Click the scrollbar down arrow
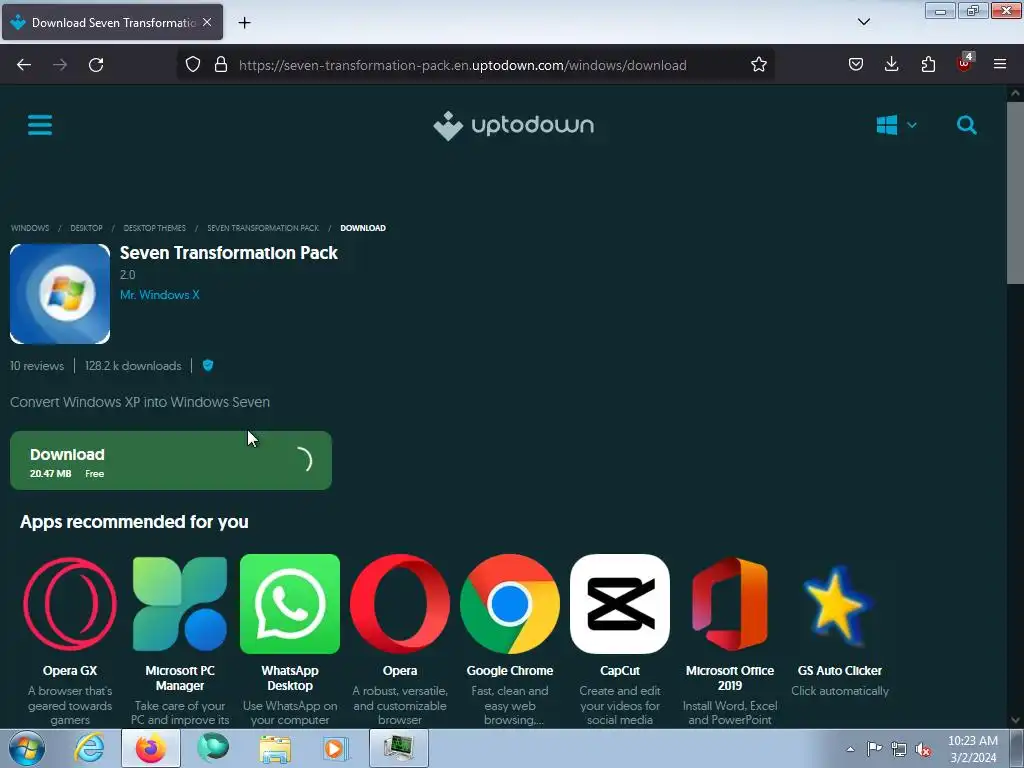Viewport: 1024px width, 768px height. (x=1015, y=720)
